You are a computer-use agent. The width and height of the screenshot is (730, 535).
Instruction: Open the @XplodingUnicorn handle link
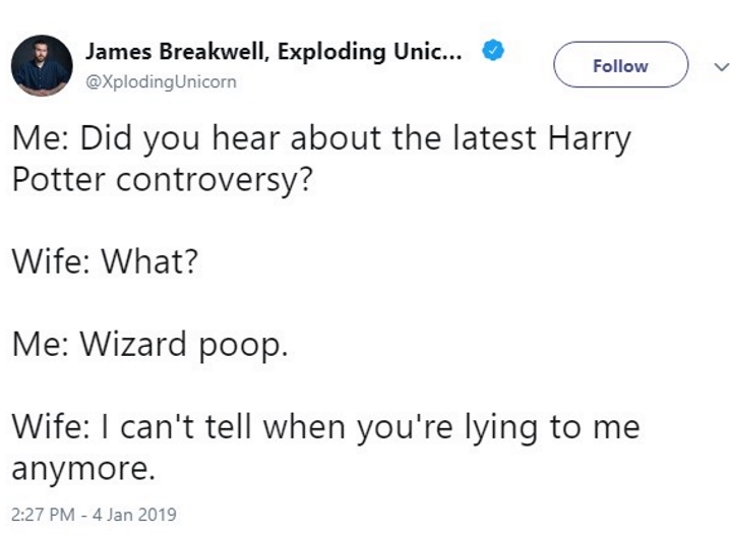[x=161, y=82]
